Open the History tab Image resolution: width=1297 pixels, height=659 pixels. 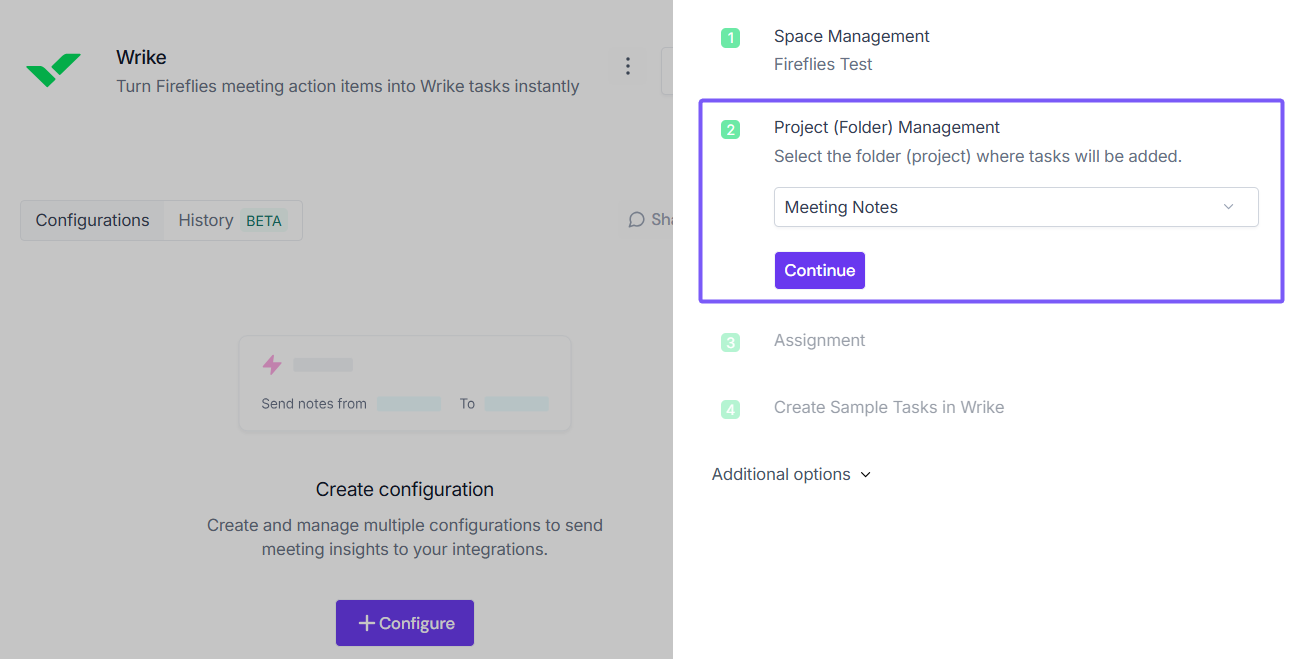206,220
